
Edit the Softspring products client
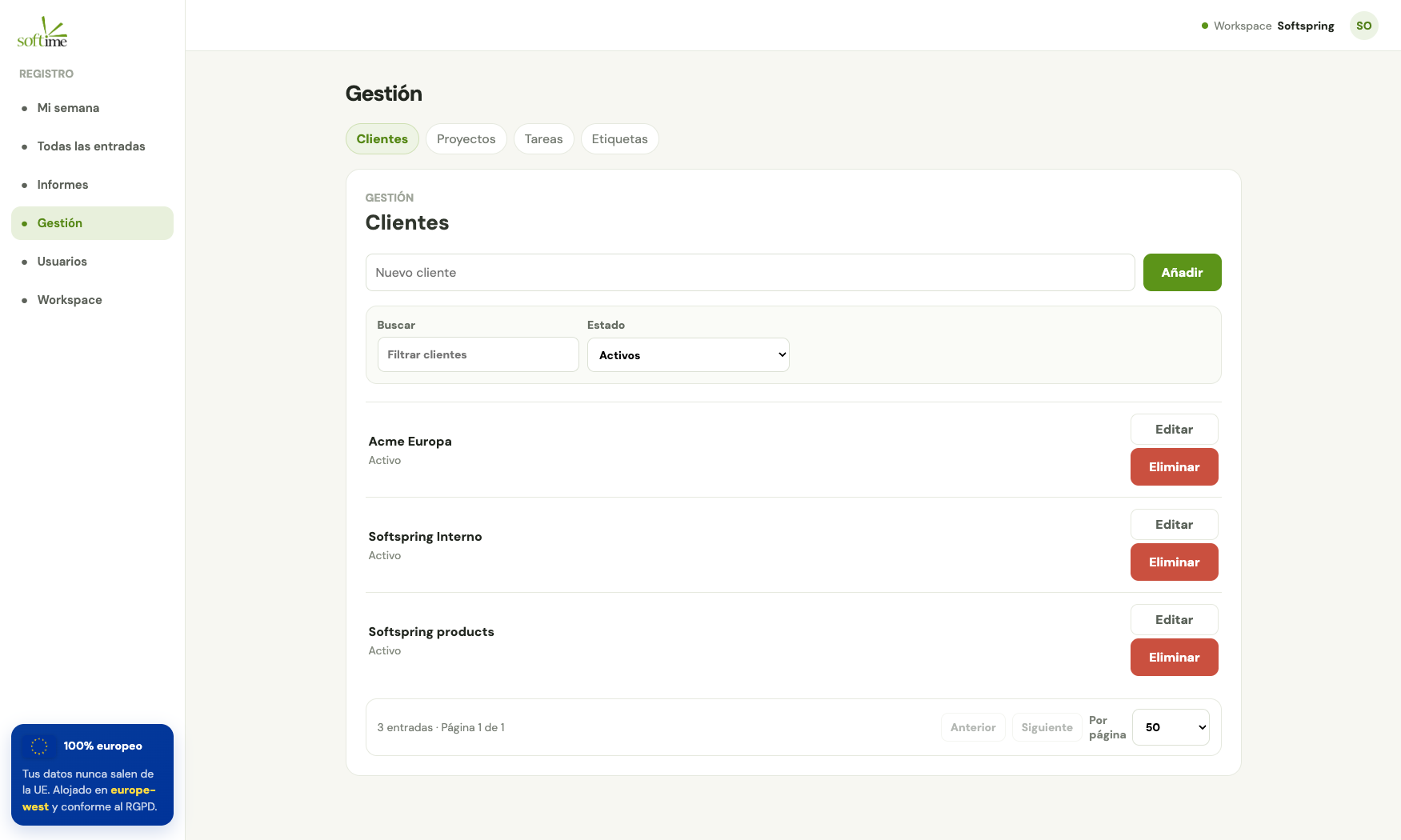pyautogui.click(x=1175, y=620)
